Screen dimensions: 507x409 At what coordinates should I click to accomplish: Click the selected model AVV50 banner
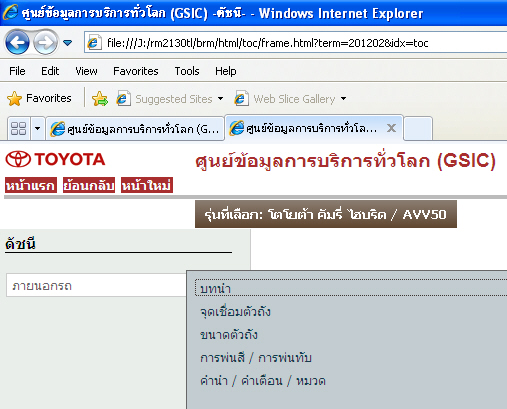(326, 214)
